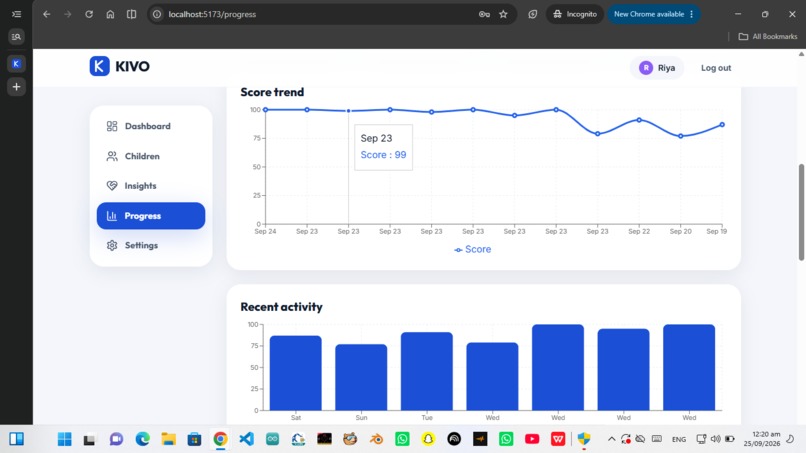Screen dimensions: 806x453
Task: Open Visual Studio Code from taskbar
Action: (246, 439)
